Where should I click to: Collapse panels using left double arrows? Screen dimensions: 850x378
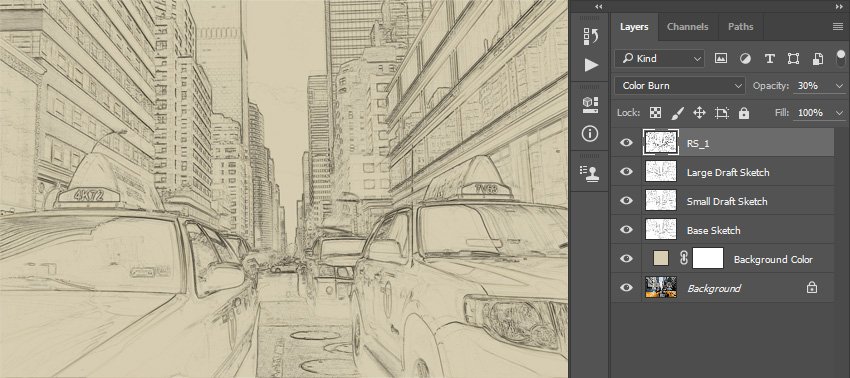tap(598, 7)
